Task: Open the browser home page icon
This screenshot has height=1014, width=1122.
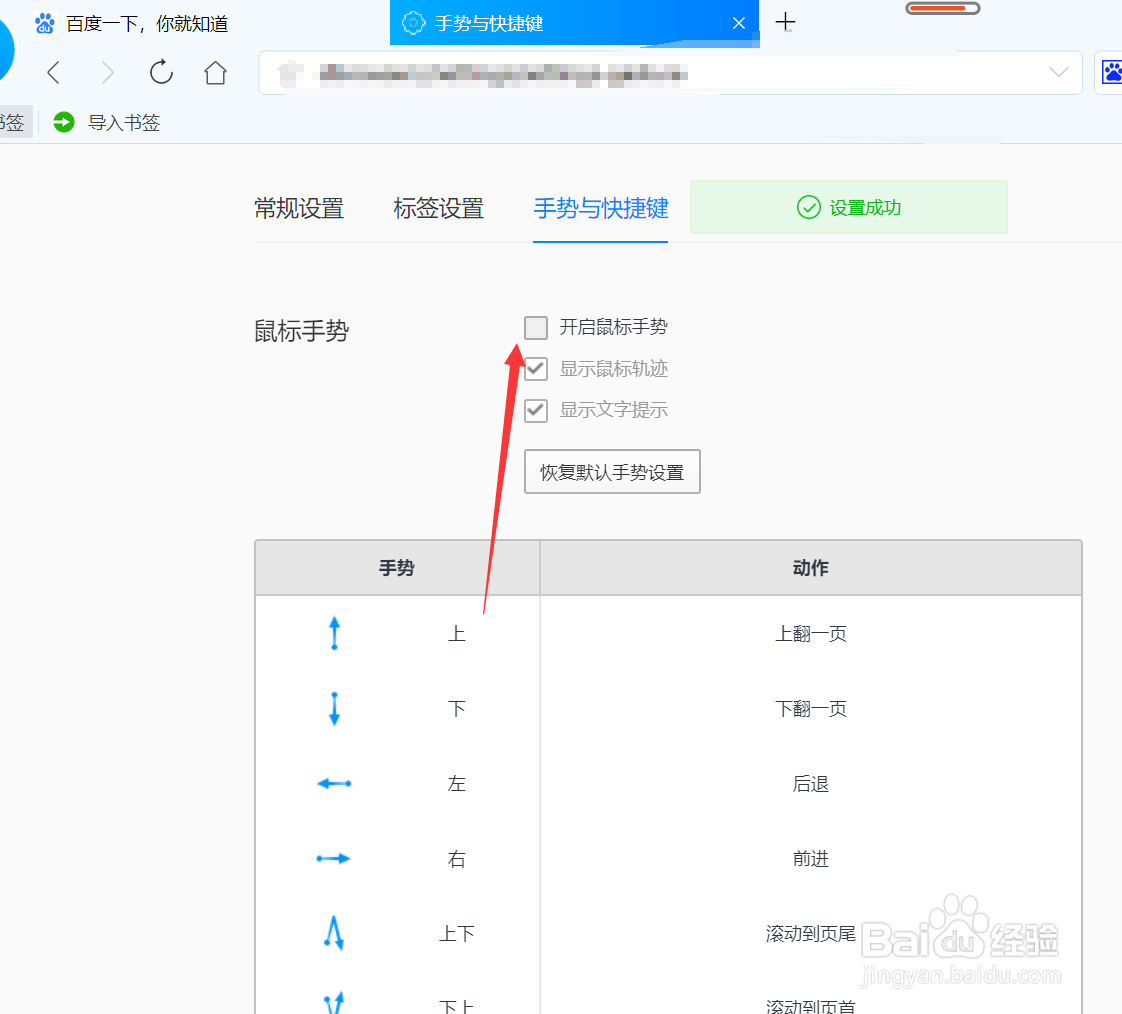Action: [215, 72]
